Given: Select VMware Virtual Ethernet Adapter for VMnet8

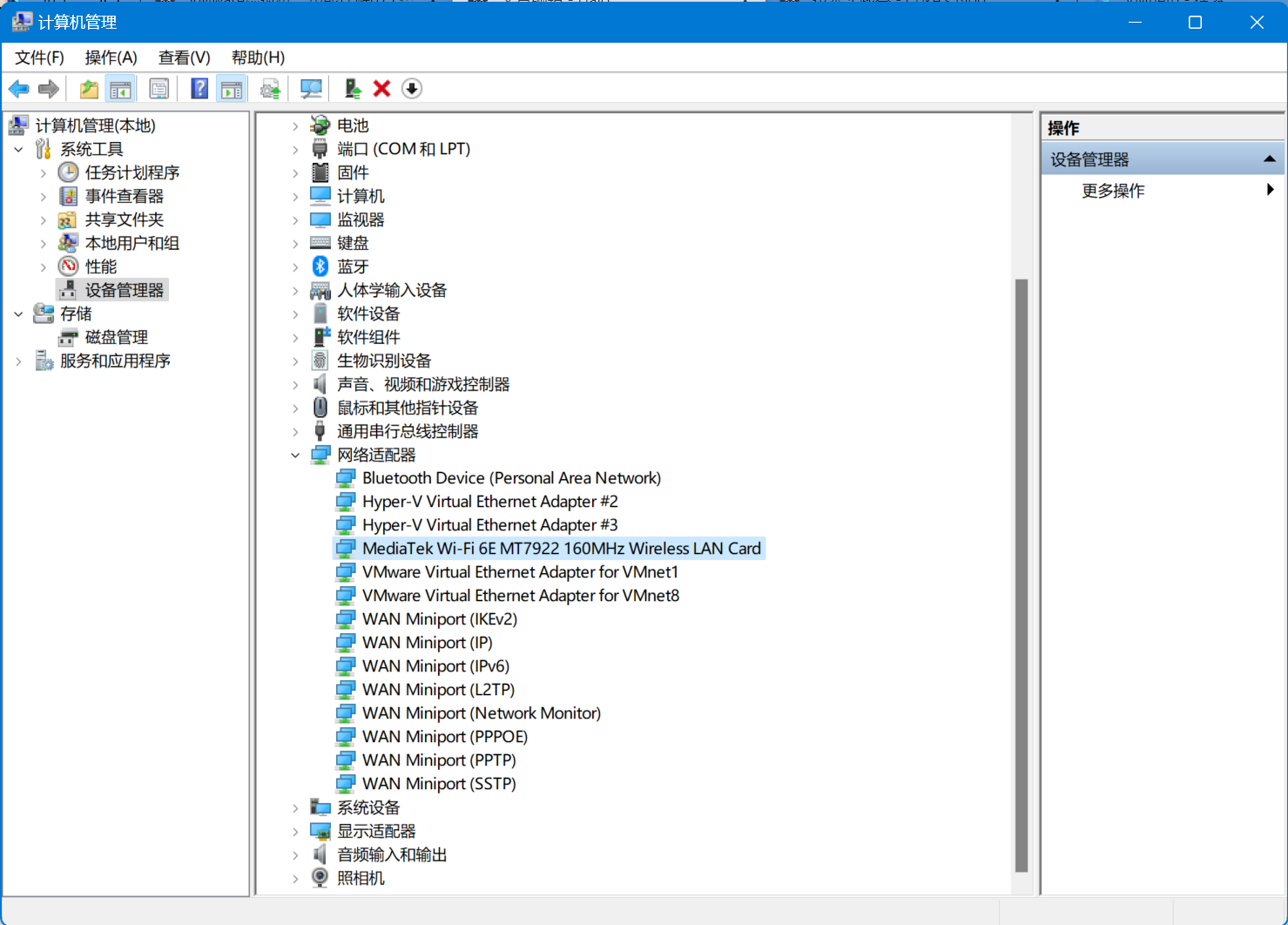Looking at the screenshot, I should click(521, 596).
